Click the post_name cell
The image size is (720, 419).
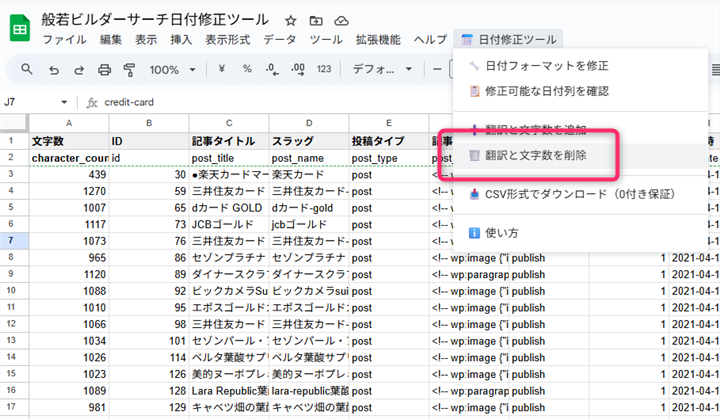[309, 158]
